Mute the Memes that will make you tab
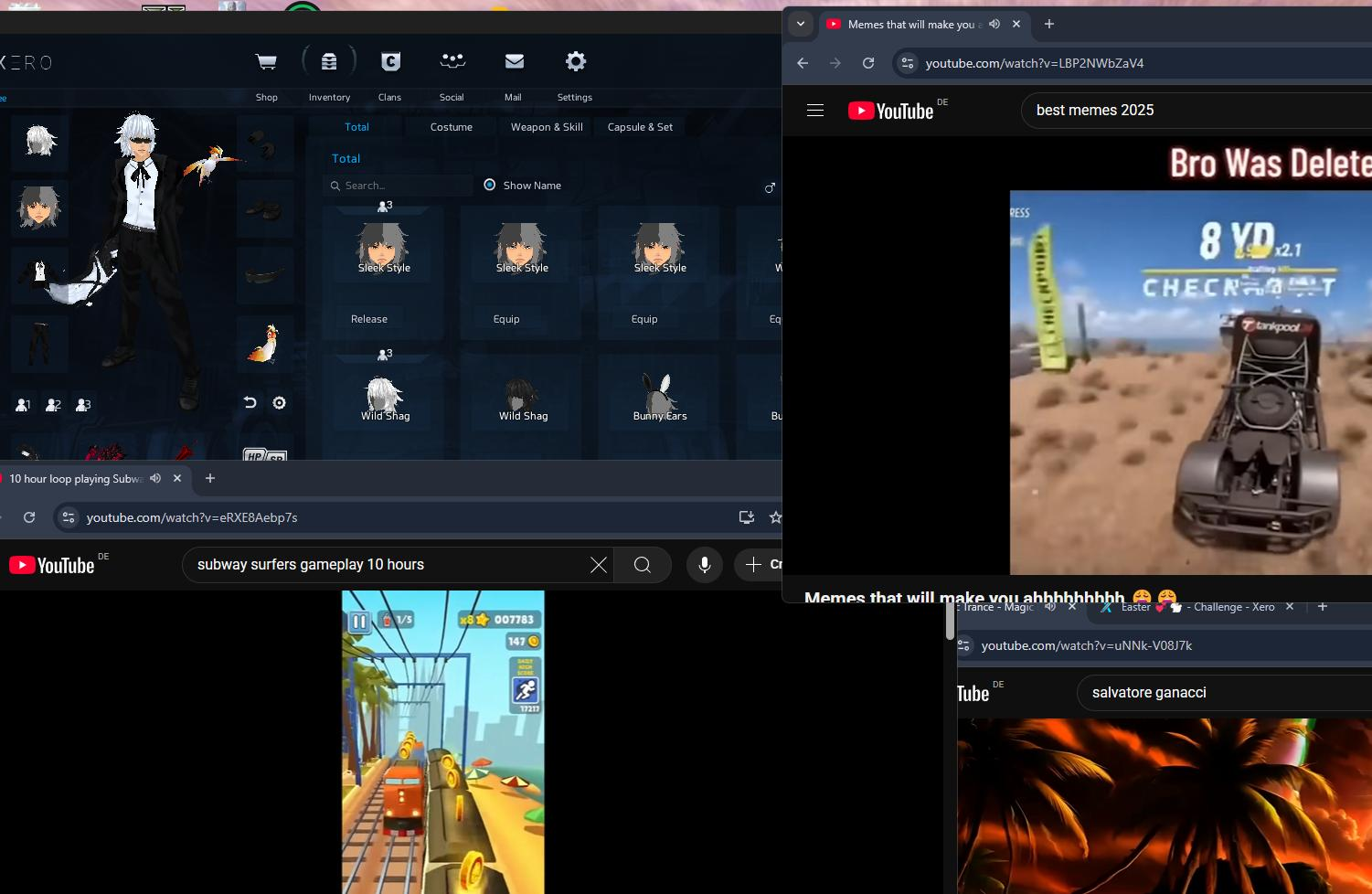The width and height of the screenshot is (1372, 894). coord(994,25)
